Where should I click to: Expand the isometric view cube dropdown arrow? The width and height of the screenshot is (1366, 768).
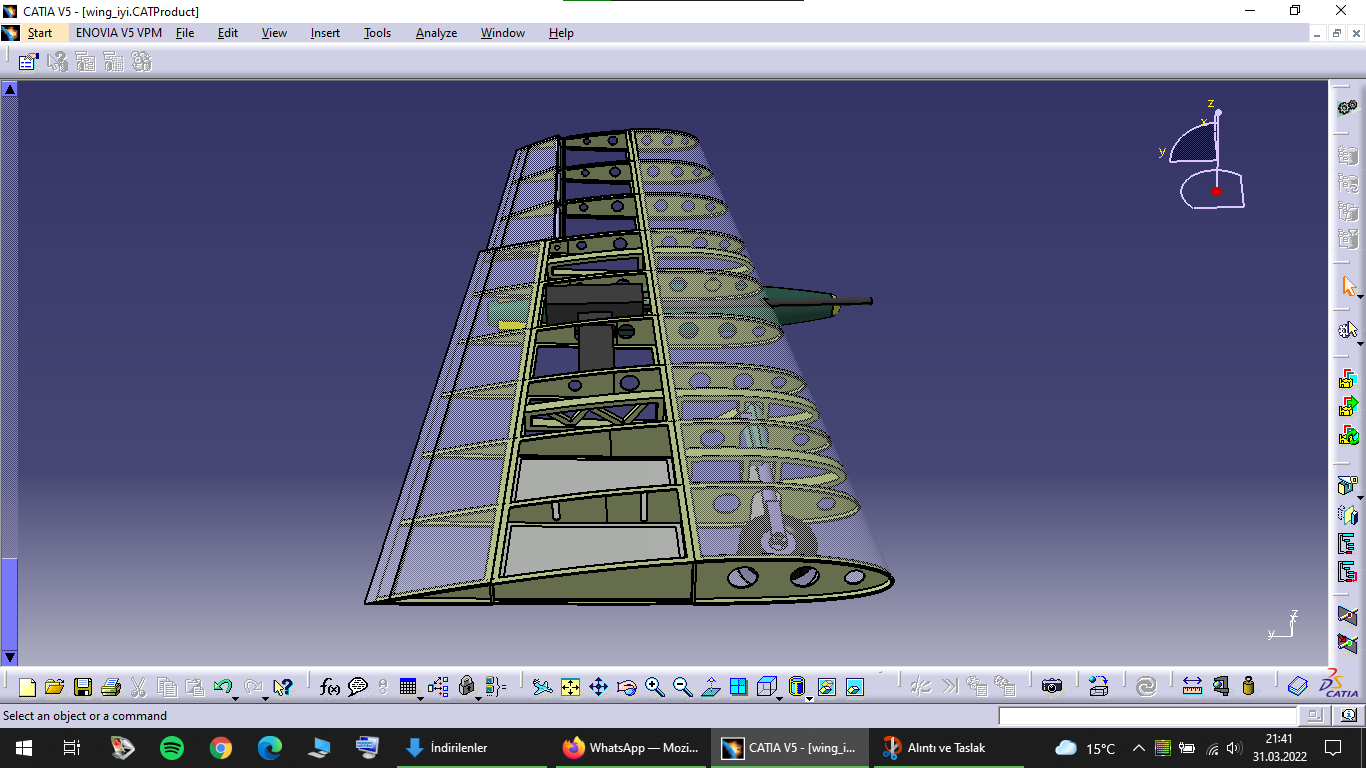pyautogui.click(x=780, y=698)
